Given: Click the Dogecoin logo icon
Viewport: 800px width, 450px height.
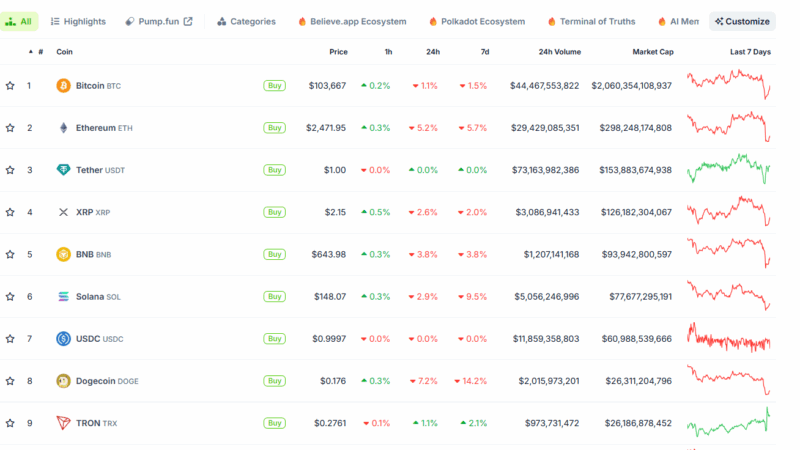Looking at the screenshot, I should point(63,381).
